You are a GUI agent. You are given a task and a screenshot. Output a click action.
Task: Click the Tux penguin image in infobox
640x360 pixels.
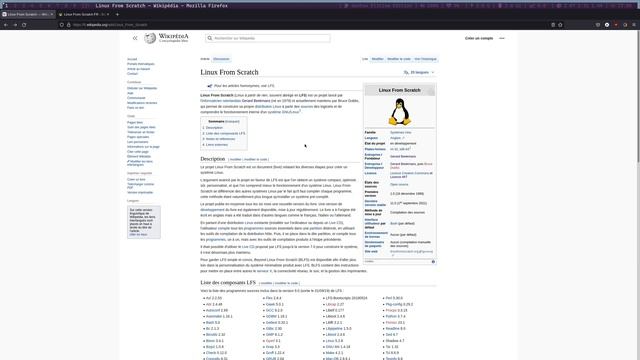[399, 111]
